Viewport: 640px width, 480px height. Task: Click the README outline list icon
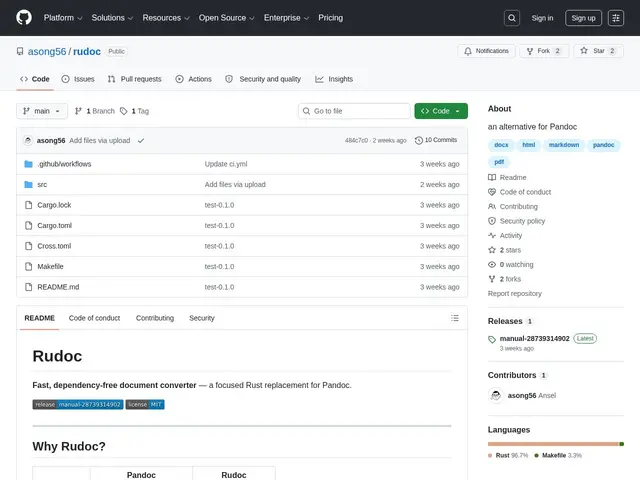tap(455, 318)
